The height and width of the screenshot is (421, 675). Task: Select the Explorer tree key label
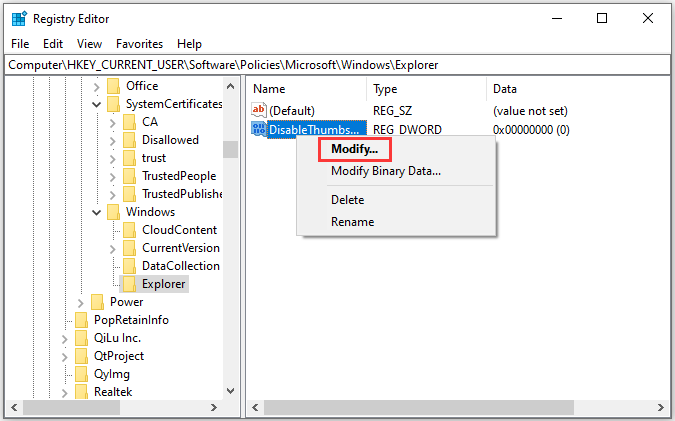[x=164, y=284]
